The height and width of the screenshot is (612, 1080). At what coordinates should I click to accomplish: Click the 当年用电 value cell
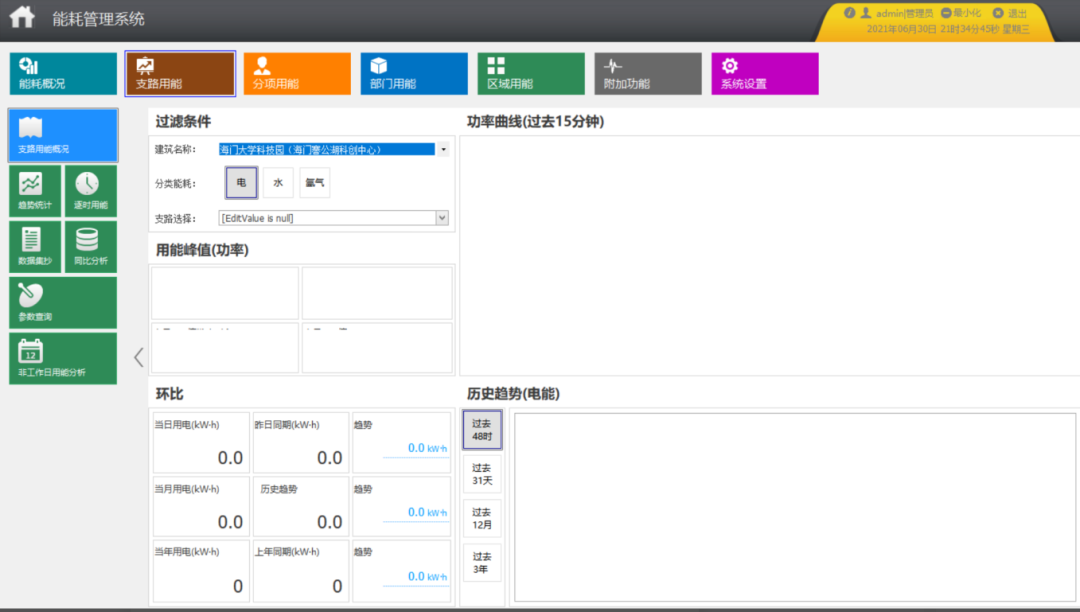(201, 571)
